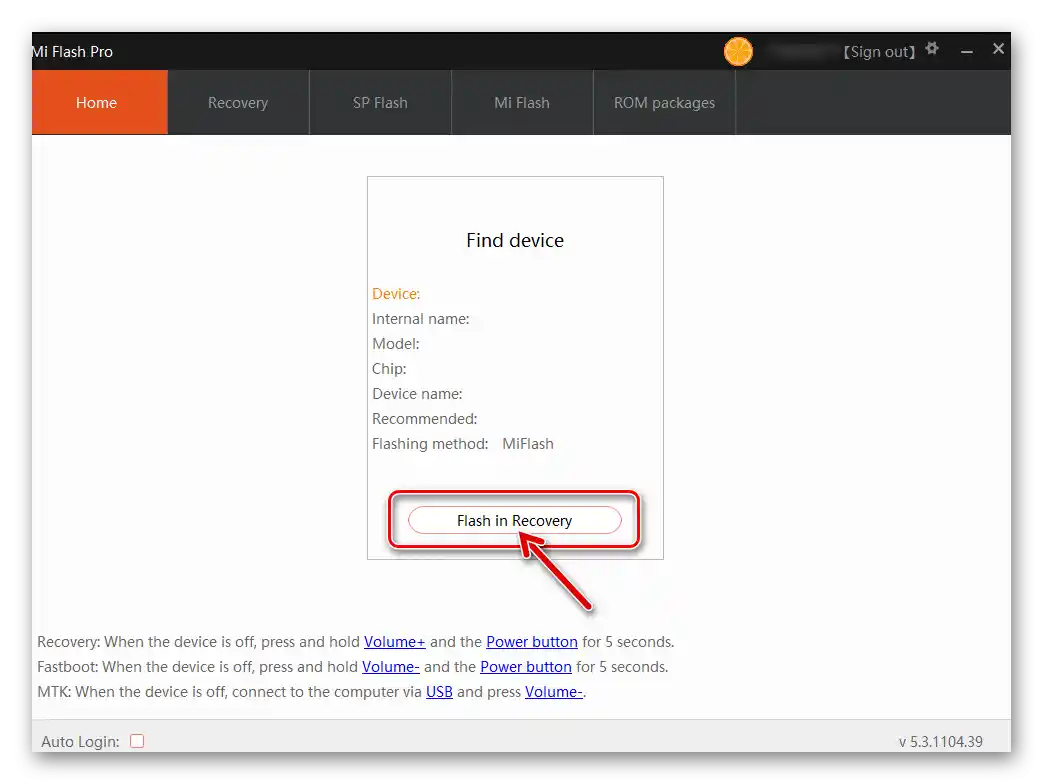Open Volume+ link in Recovery instructions
The height and width of the screenshot is (784, 1043).
(394, 642)
